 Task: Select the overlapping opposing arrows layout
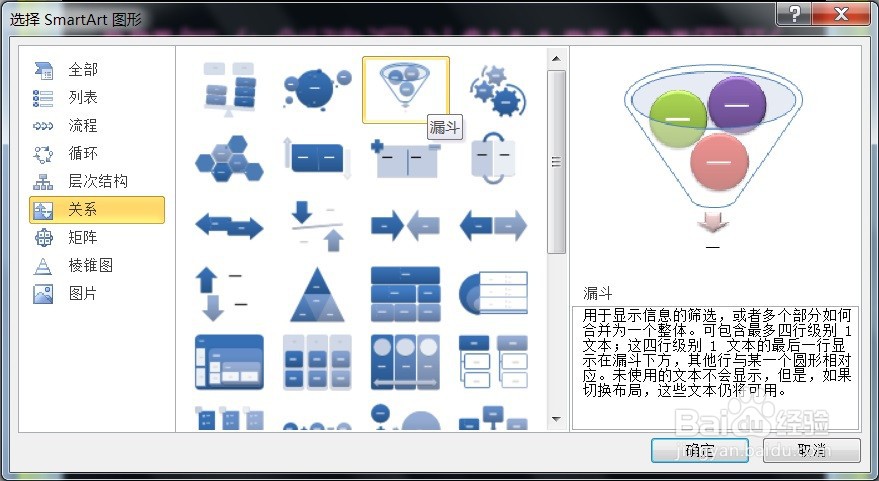click(229, 226)
